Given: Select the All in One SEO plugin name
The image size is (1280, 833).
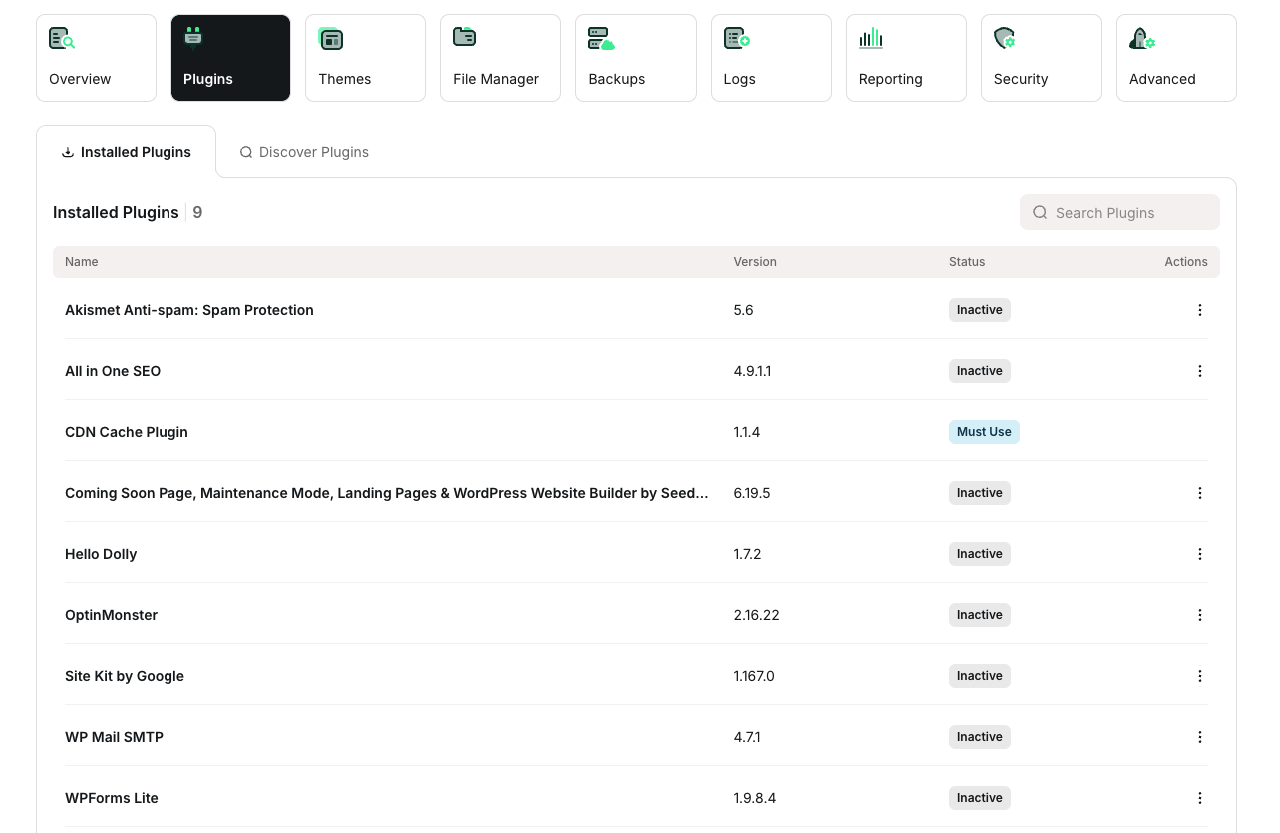Looking at the screenshot, I should 113,371.
